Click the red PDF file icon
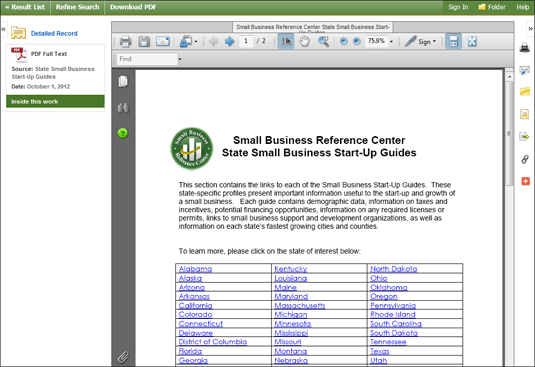 click(x=19, y=55)
